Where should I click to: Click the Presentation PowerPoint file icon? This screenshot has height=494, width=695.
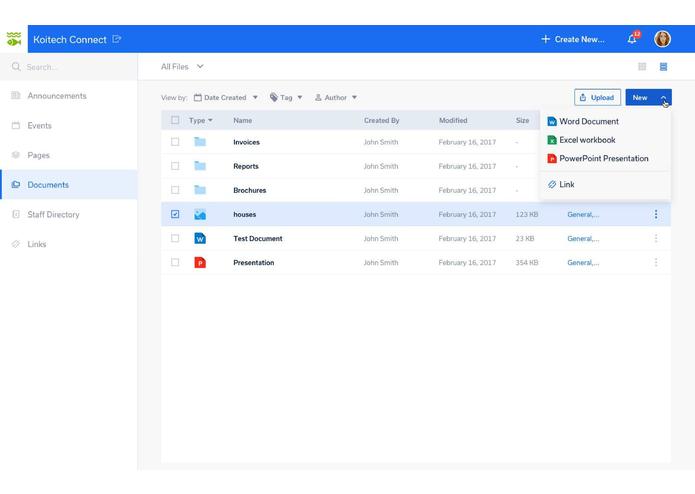[x=200, y=262]
